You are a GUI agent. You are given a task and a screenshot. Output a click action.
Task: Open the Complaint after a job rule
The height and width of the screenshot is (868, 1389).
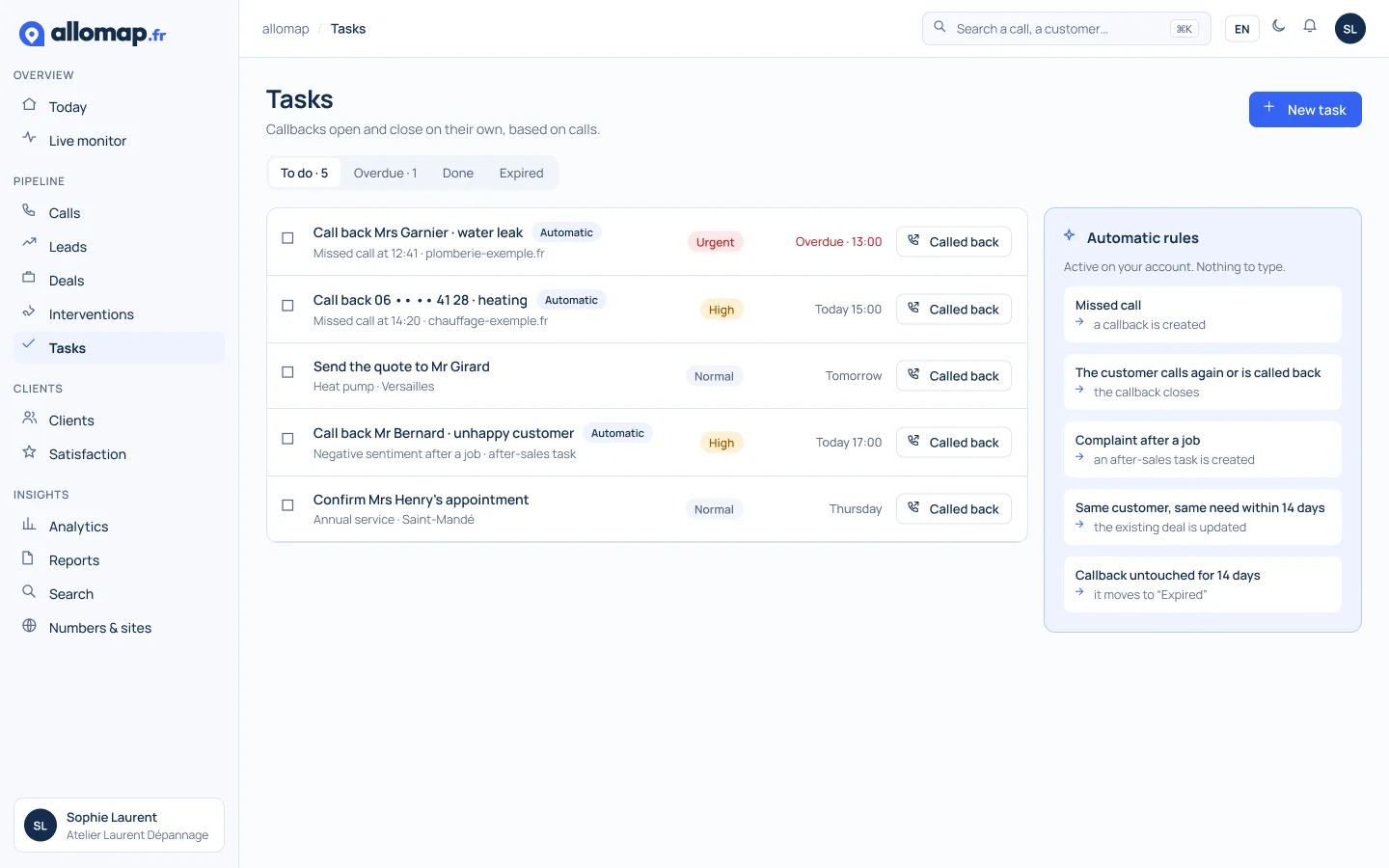tap(1203, 449)
